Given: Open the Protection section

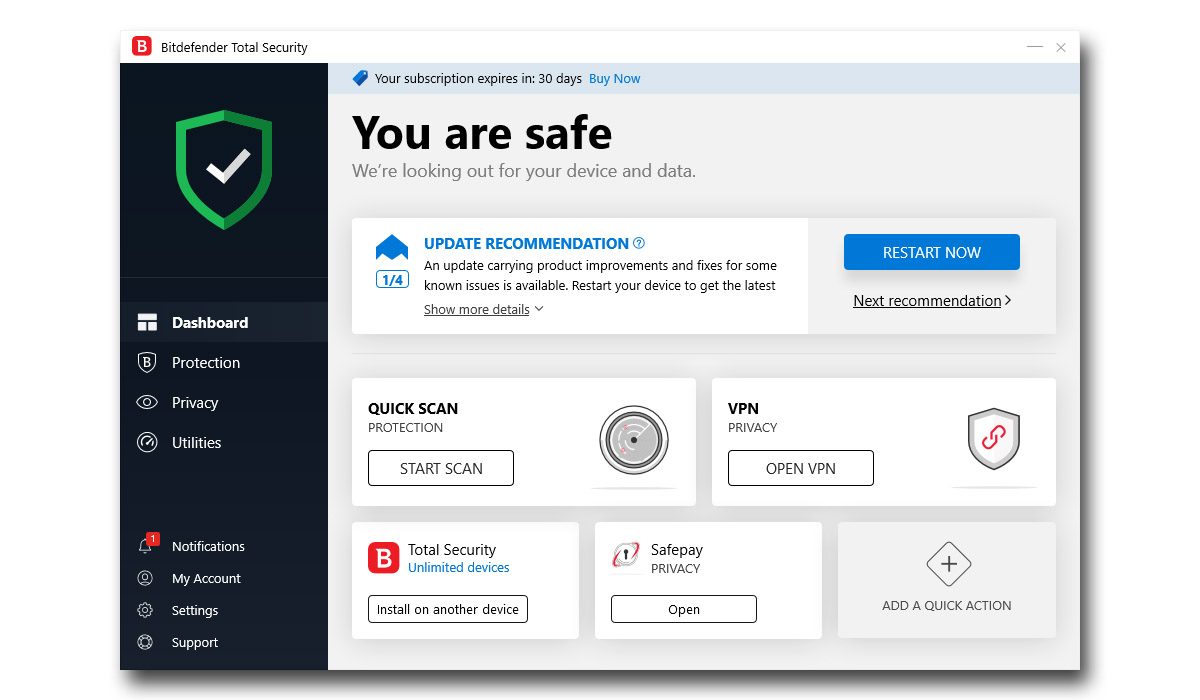Looking at the screenshot, I should [x=205, y=363].
